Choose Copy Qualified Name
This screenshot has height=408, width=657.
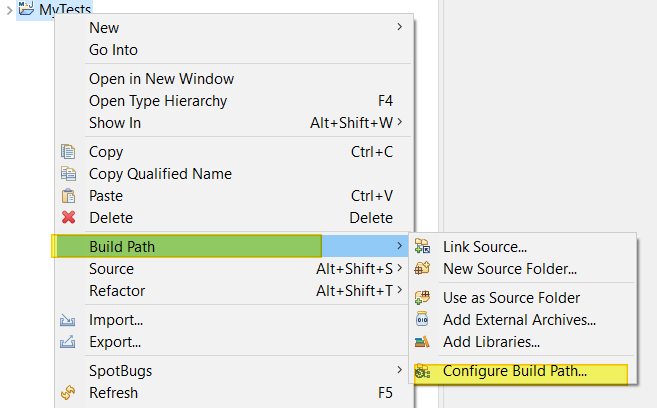[160, 174]
